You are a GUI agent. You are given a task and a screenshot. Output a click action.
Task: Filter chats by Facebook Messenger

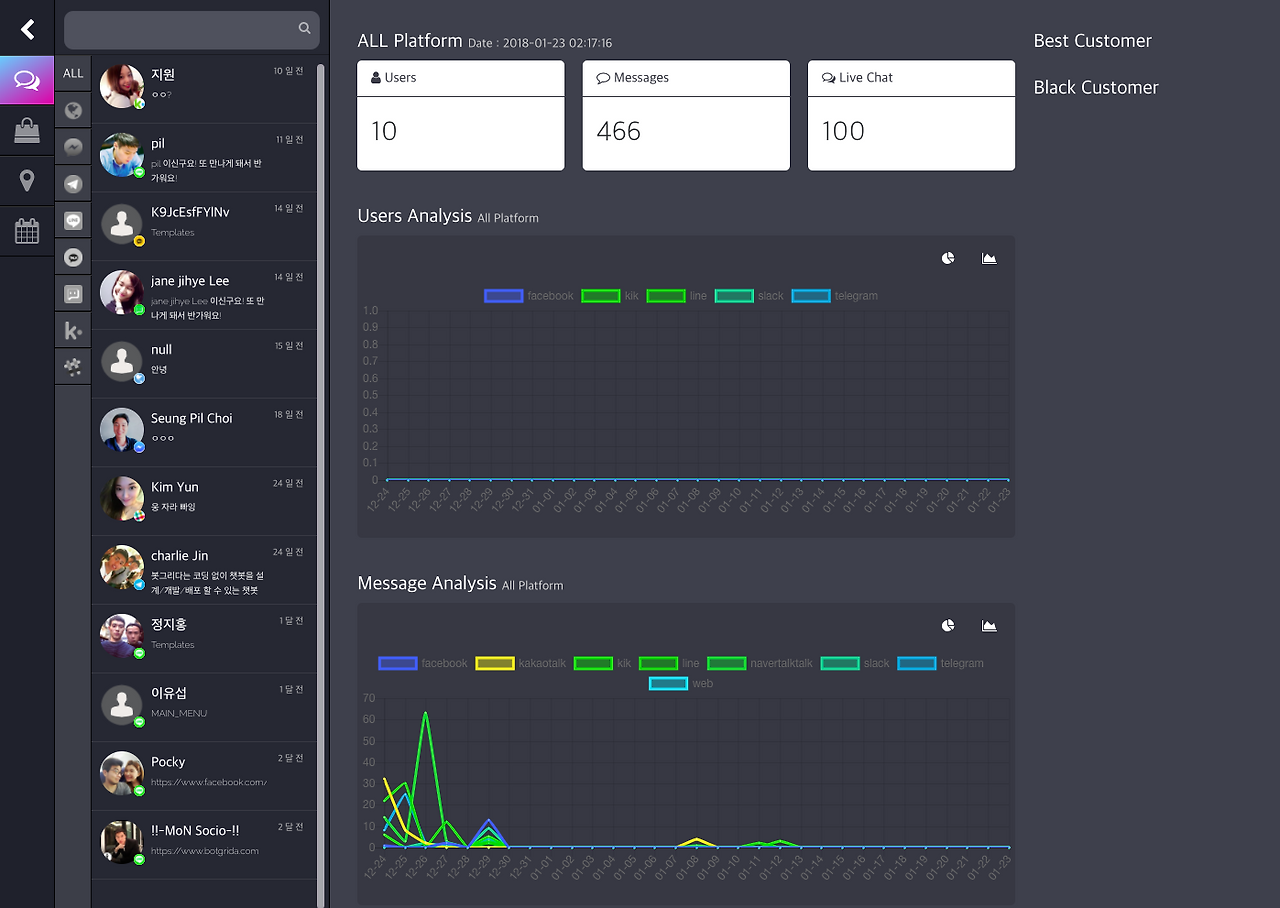click(x=73, y=147)
